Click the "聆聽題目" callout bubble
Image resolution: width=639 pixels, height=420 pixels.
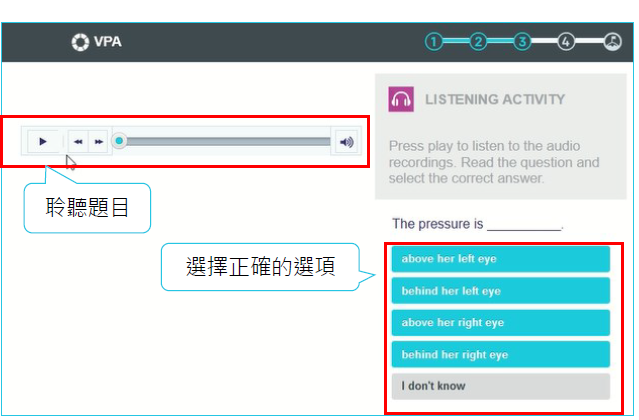[x=87, y=208]
